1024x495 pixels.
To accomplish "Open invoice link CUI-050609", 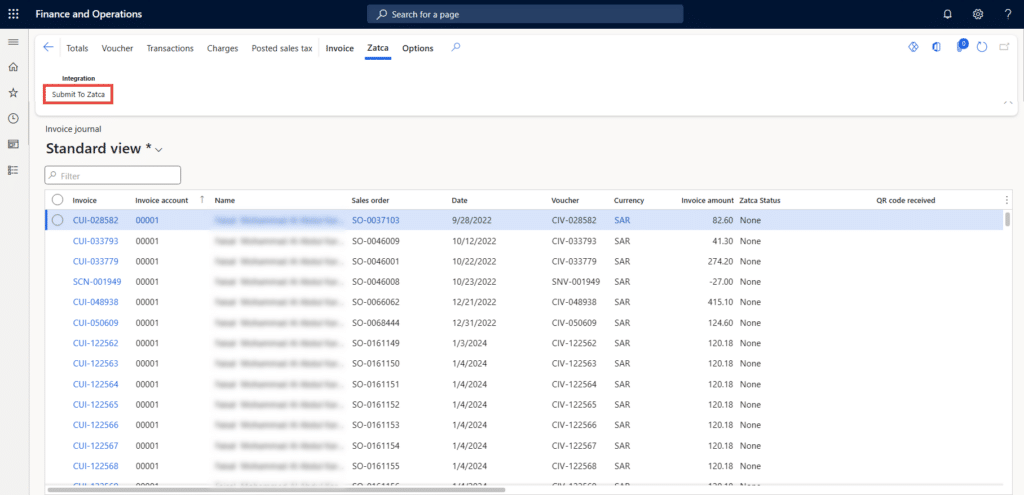I will 95,323.
